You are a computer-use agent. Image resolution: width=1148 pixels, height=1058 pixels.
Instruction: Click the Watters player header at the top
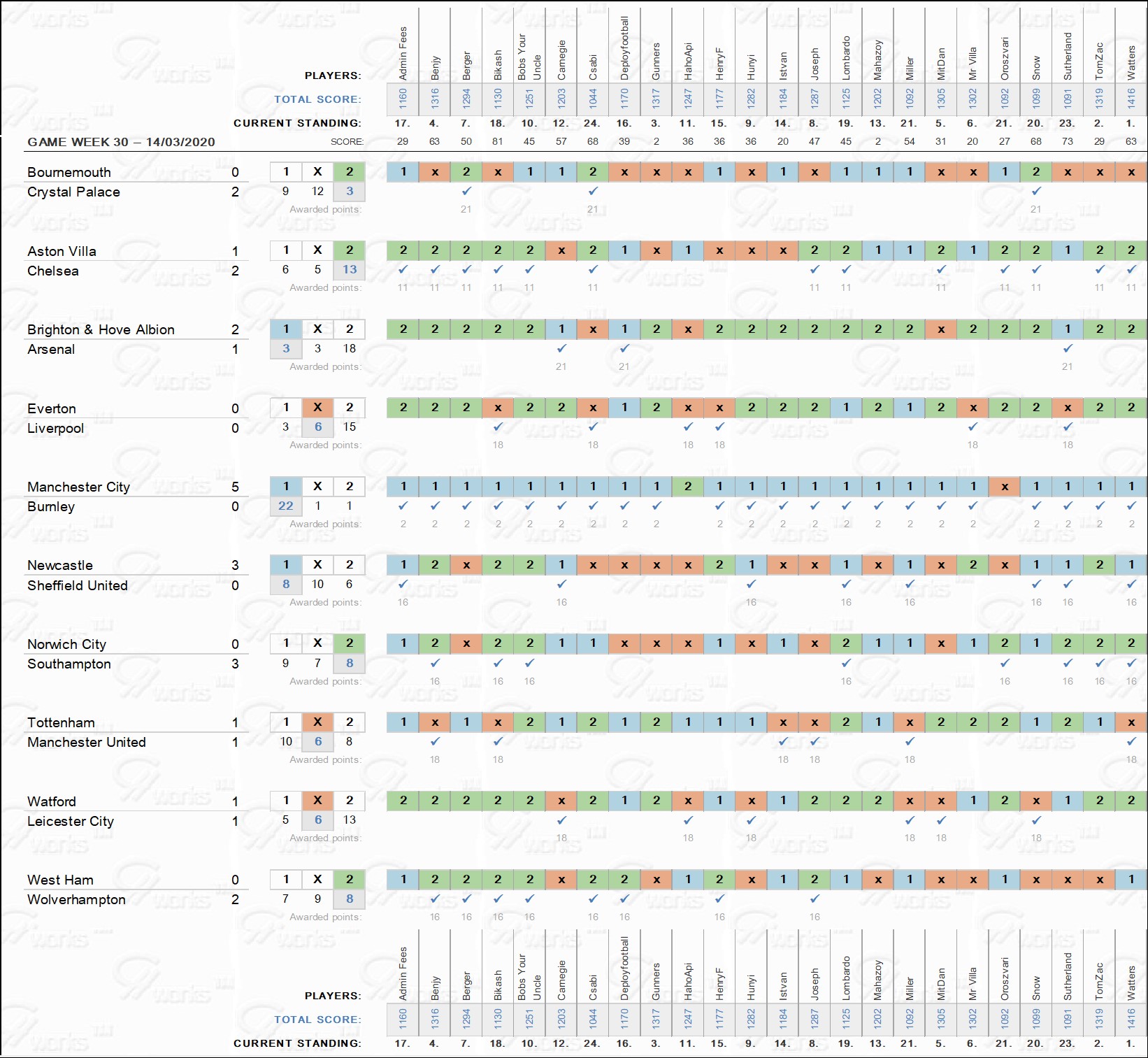1131,62
